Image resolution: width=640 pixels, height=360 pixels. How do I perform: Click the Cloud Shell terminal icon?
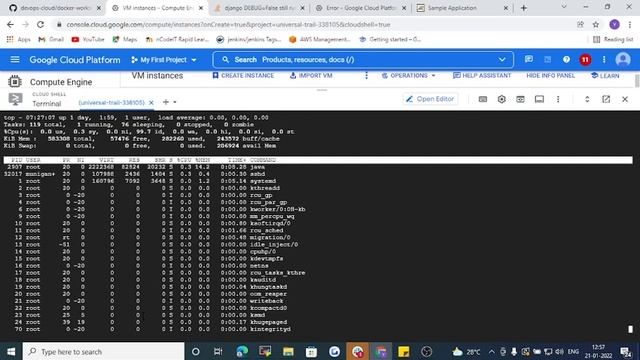point(16,99)
